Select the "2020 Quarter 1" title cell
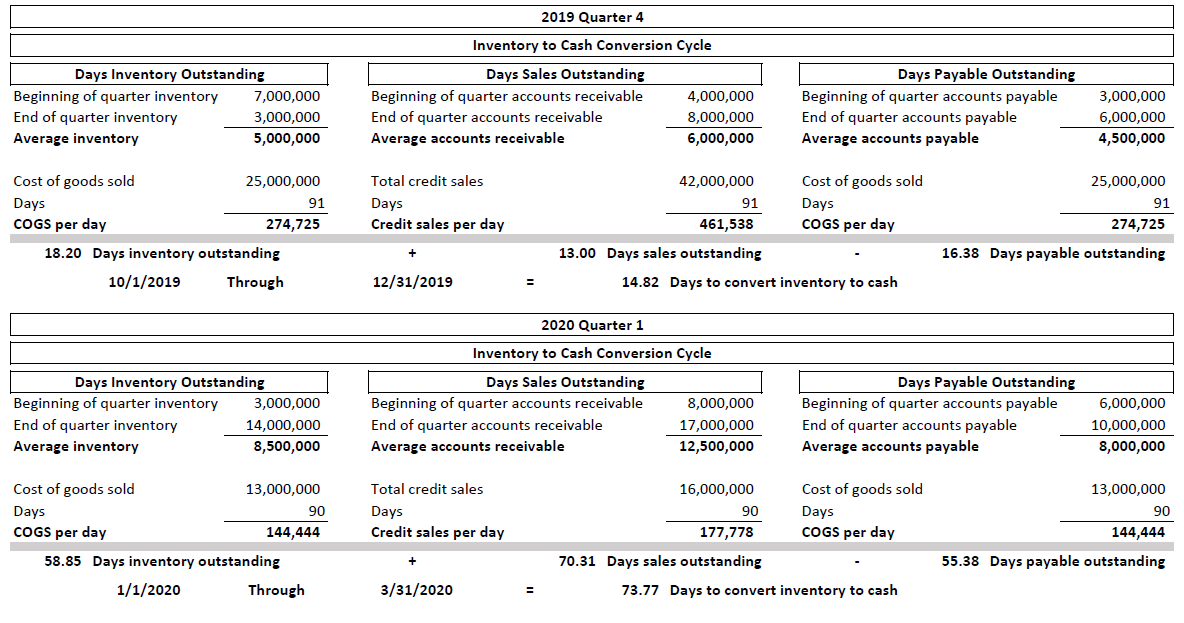Screen dimensions: 1184x623 point(590,325)
